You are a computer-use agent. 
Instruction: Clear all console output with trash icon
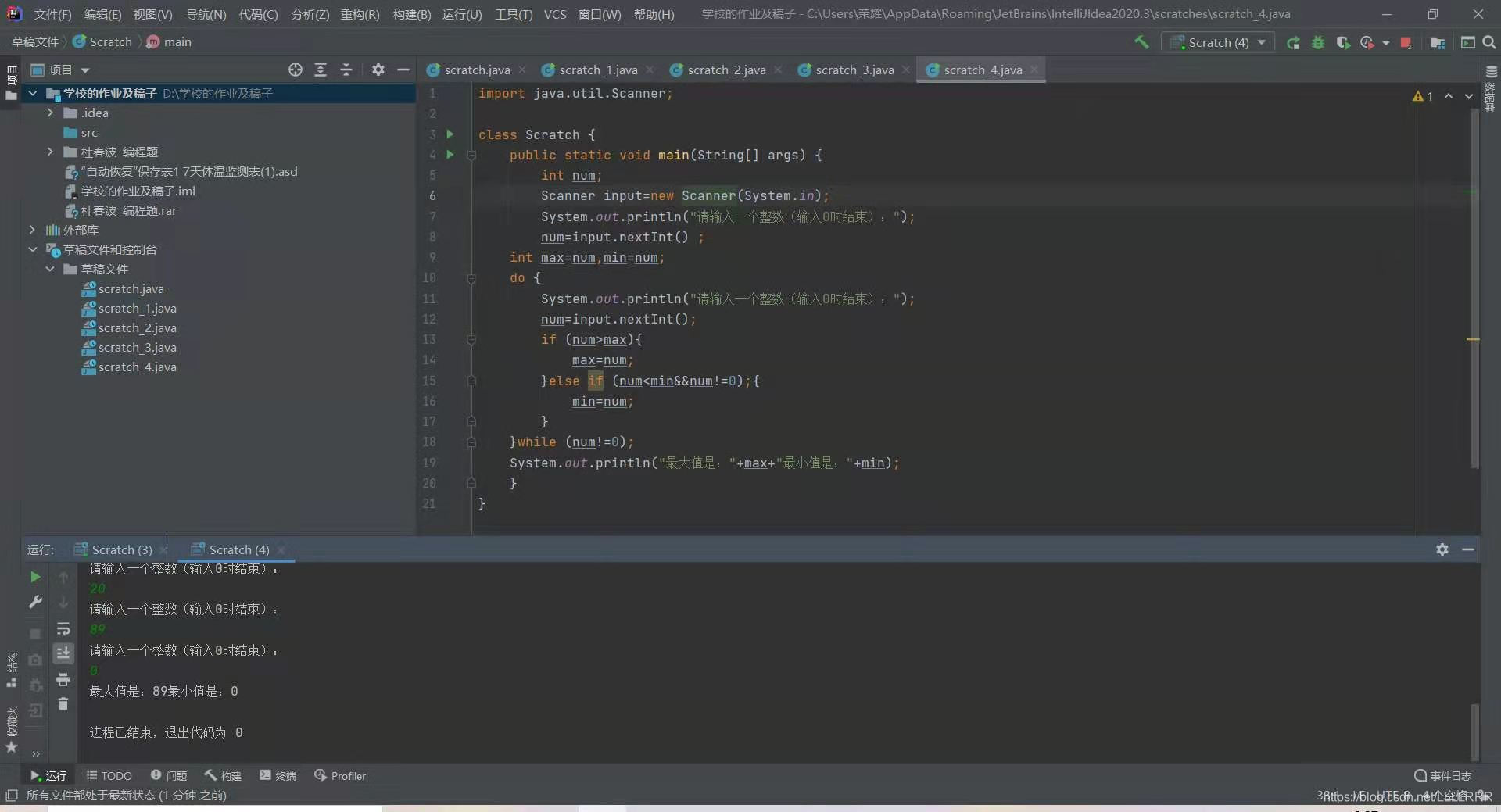63,704
